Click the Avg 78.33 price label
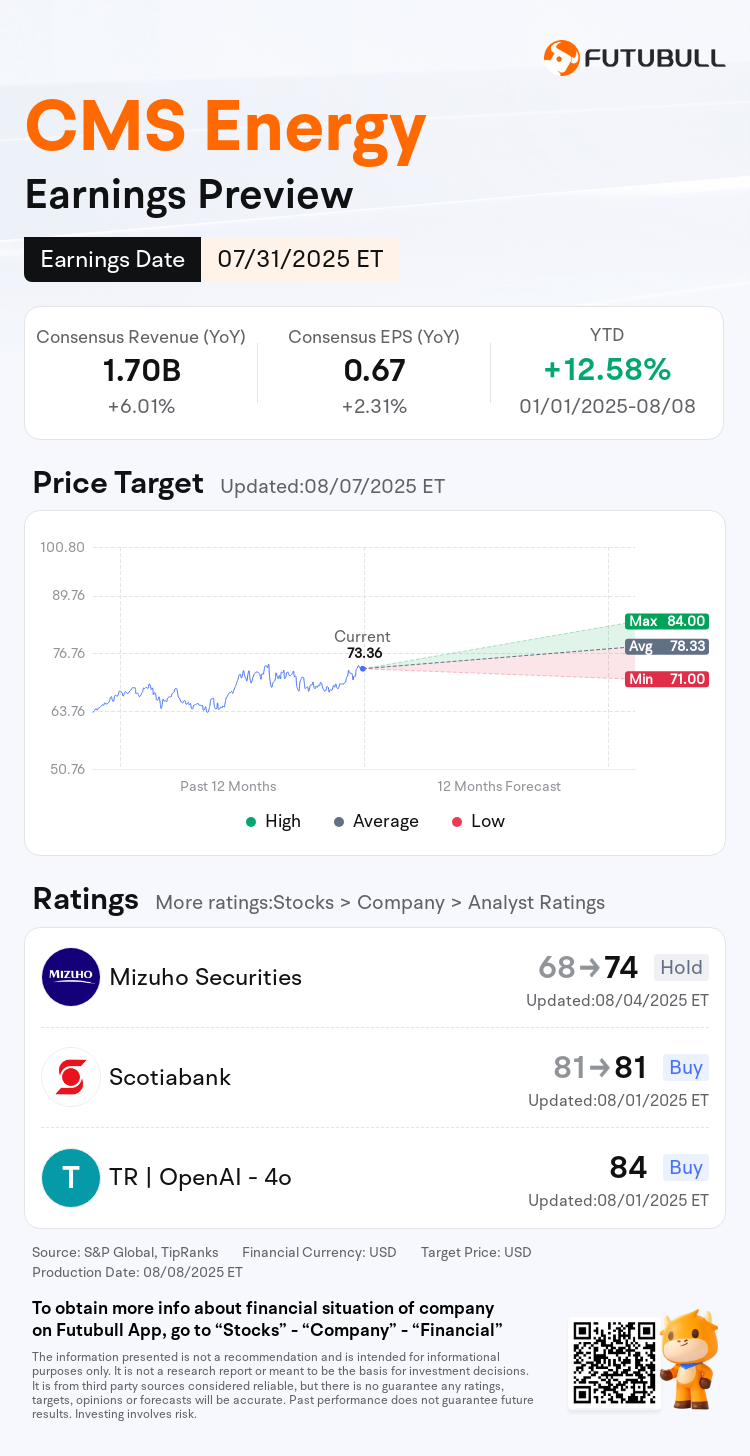The height and width of the screenshot is (1456, 750). point(667,647)
